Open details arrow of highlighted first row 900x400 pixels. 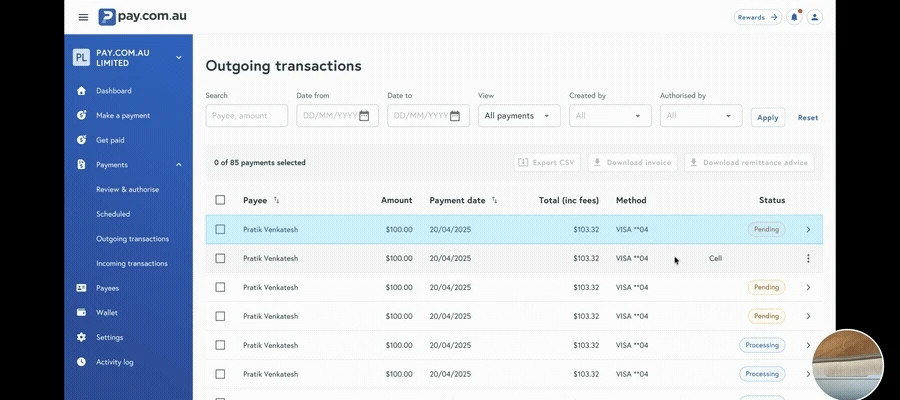(x=808, y=230)
